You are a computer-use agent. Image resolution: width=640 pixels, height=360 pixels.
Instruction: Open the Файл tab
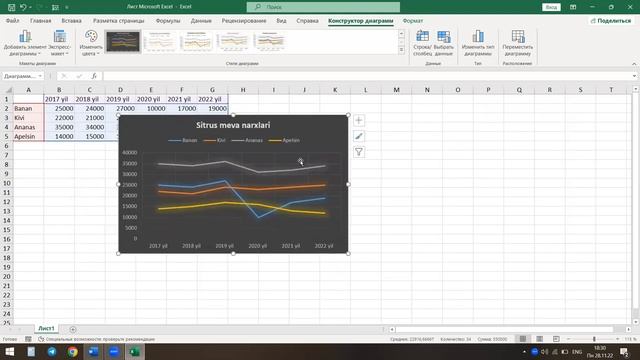pos(12,21)
